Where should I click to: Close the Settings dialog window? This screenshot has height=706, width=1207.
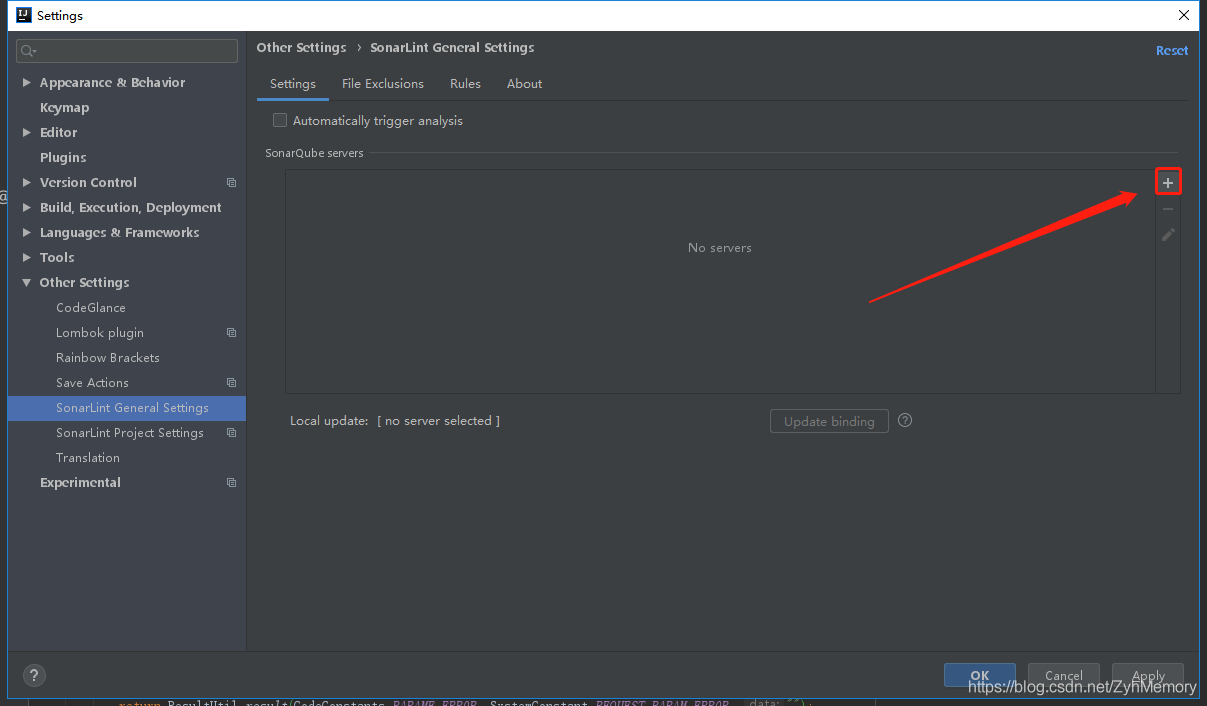point(1184,15)
